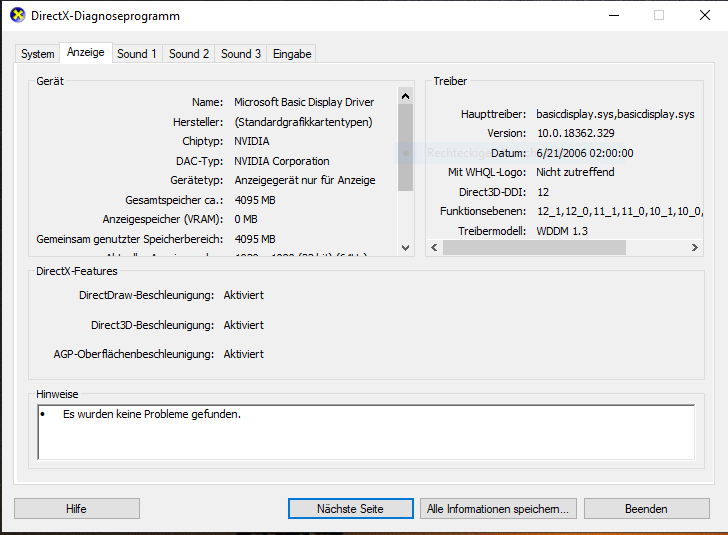
Task: Select text 'Microsoft Basic Display Driver'
Action: (304, 102)
